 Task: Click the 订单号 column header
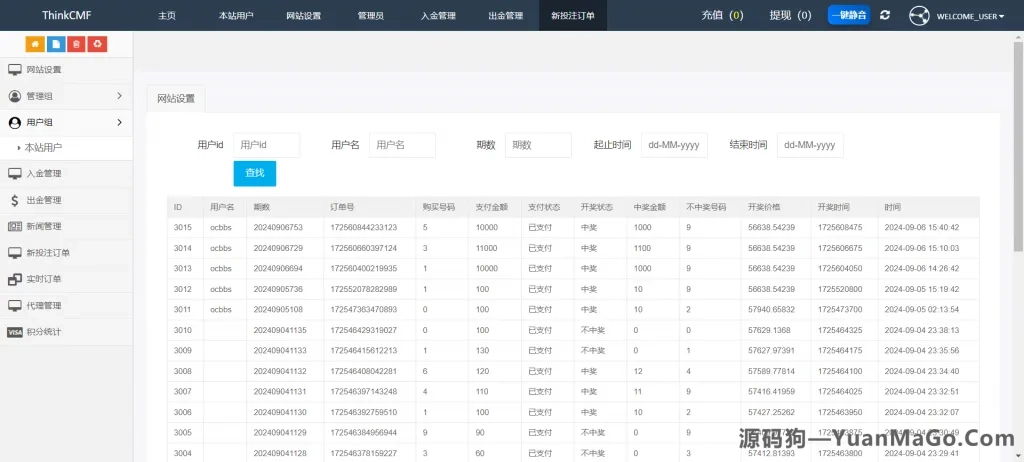[342, 207]
